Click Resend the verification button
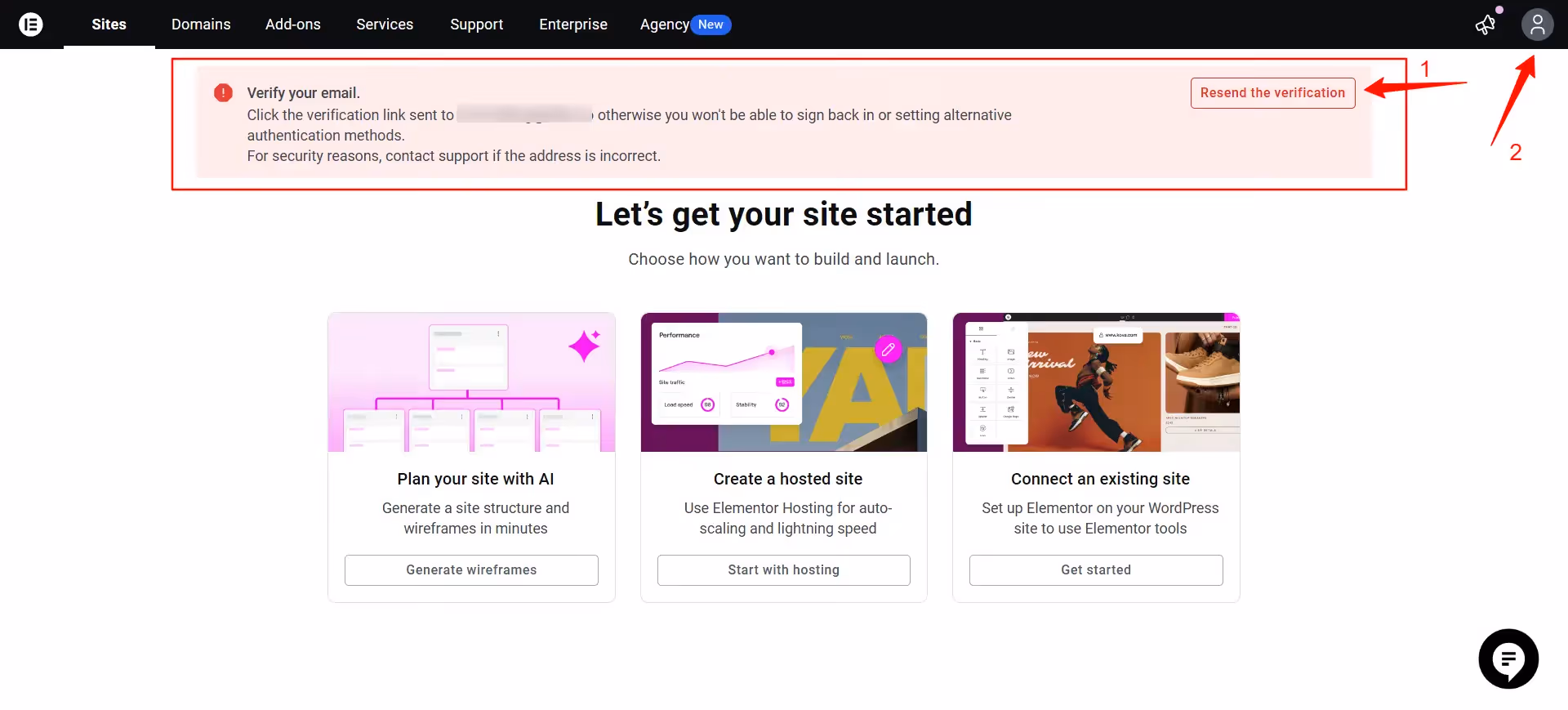 1272,93
